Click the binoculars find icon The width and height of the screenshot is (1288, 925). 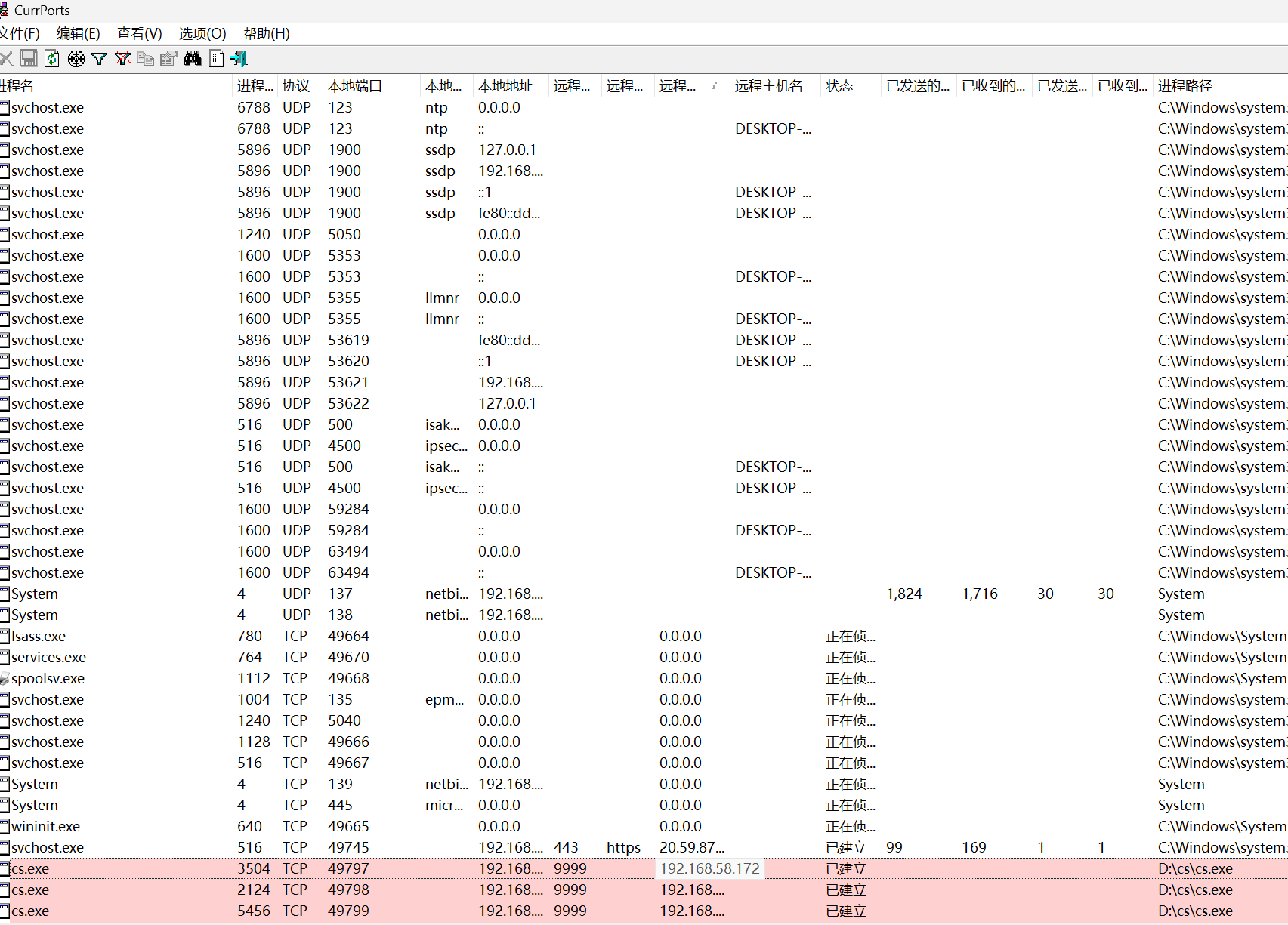193,58
